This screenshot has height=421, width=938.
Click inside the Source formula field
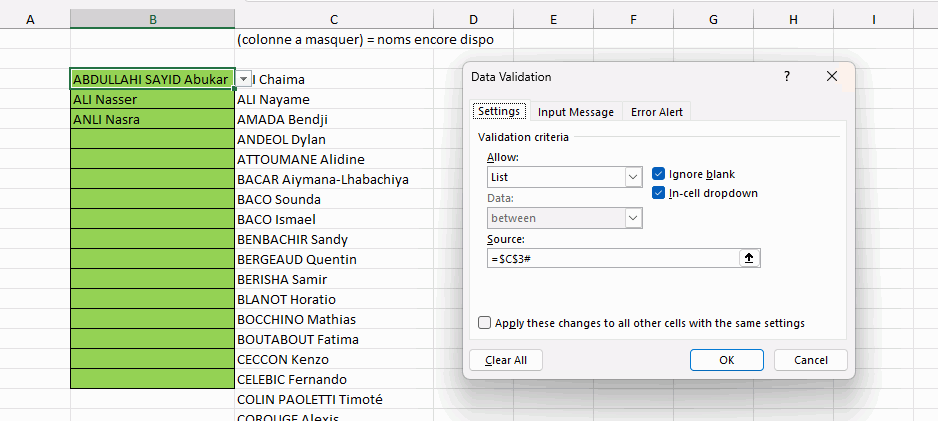(x=610, y=258)
